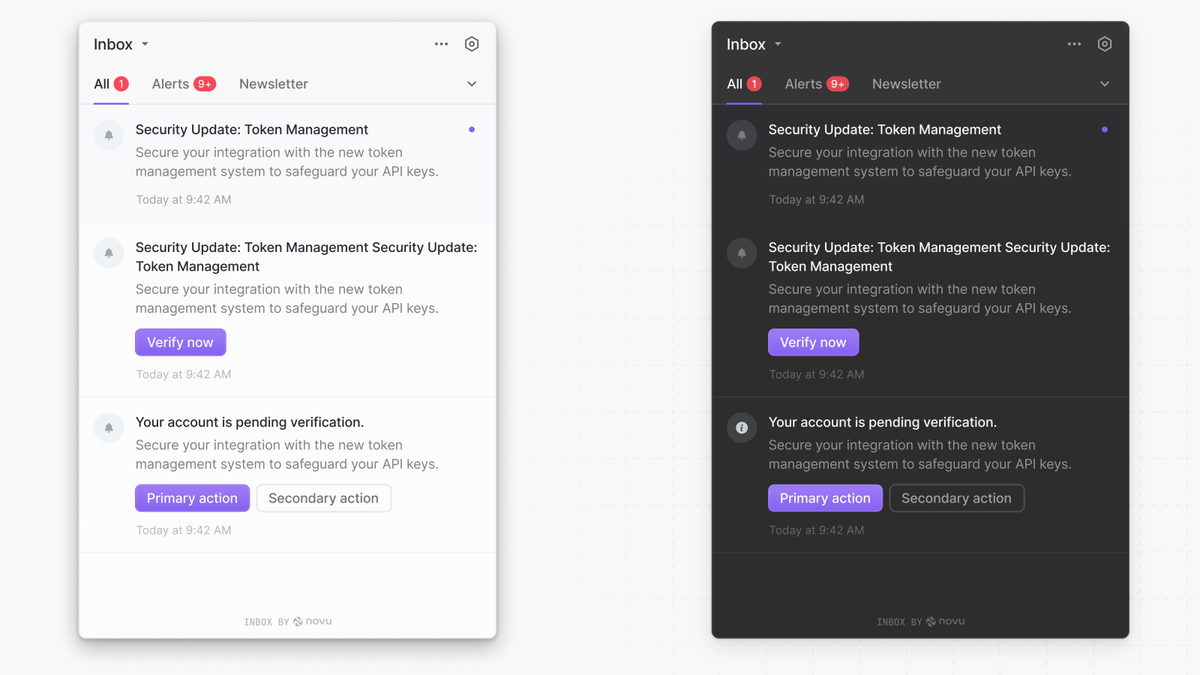Collapse the tabs row with the chevron
This screenshot has width=1200, height=675.
tap(471, 84)
